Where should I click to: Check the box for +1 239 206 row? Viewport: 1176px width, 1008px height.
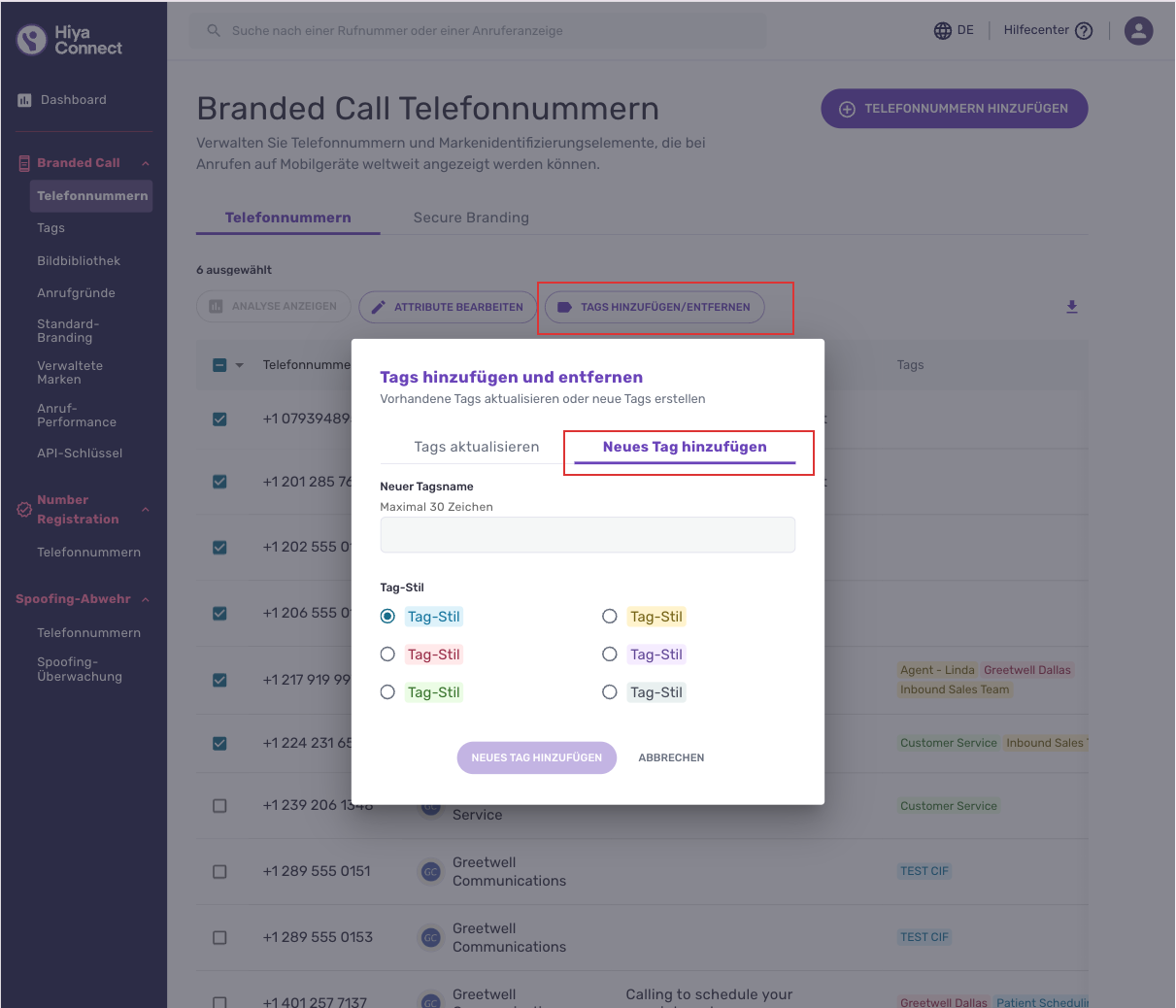(219, 806)
